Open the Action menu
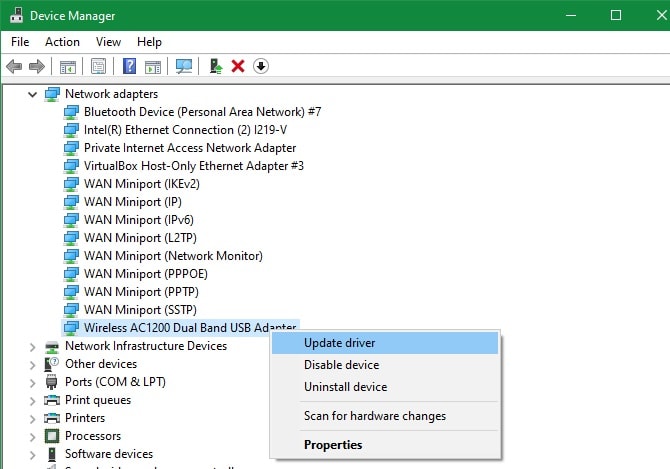 62,42
